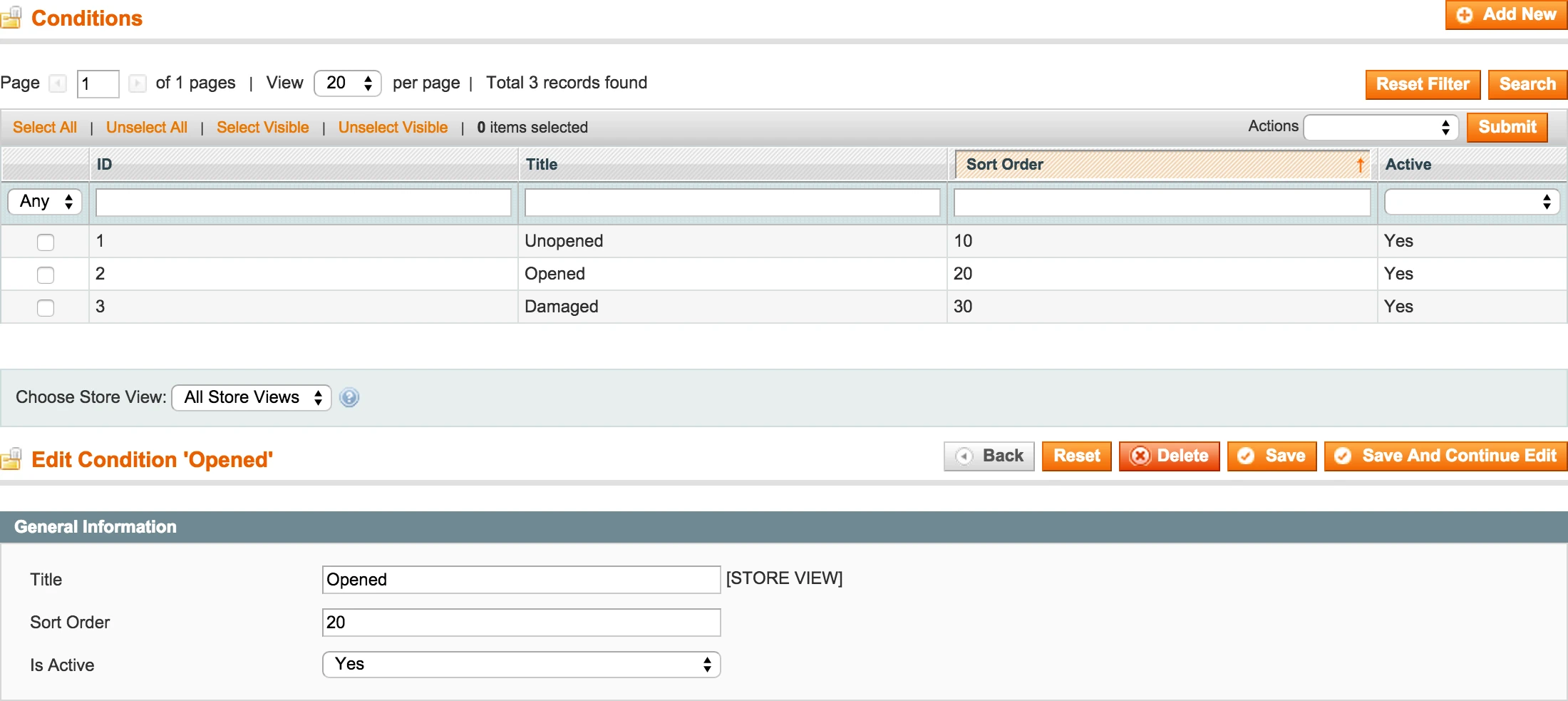Click the Add New plus icon

coord(1465,14)
